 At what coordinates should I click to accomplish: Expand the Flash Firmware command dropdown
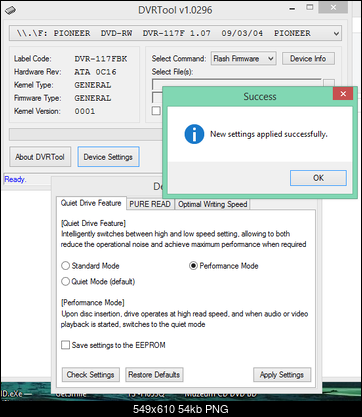coord(244,59)
